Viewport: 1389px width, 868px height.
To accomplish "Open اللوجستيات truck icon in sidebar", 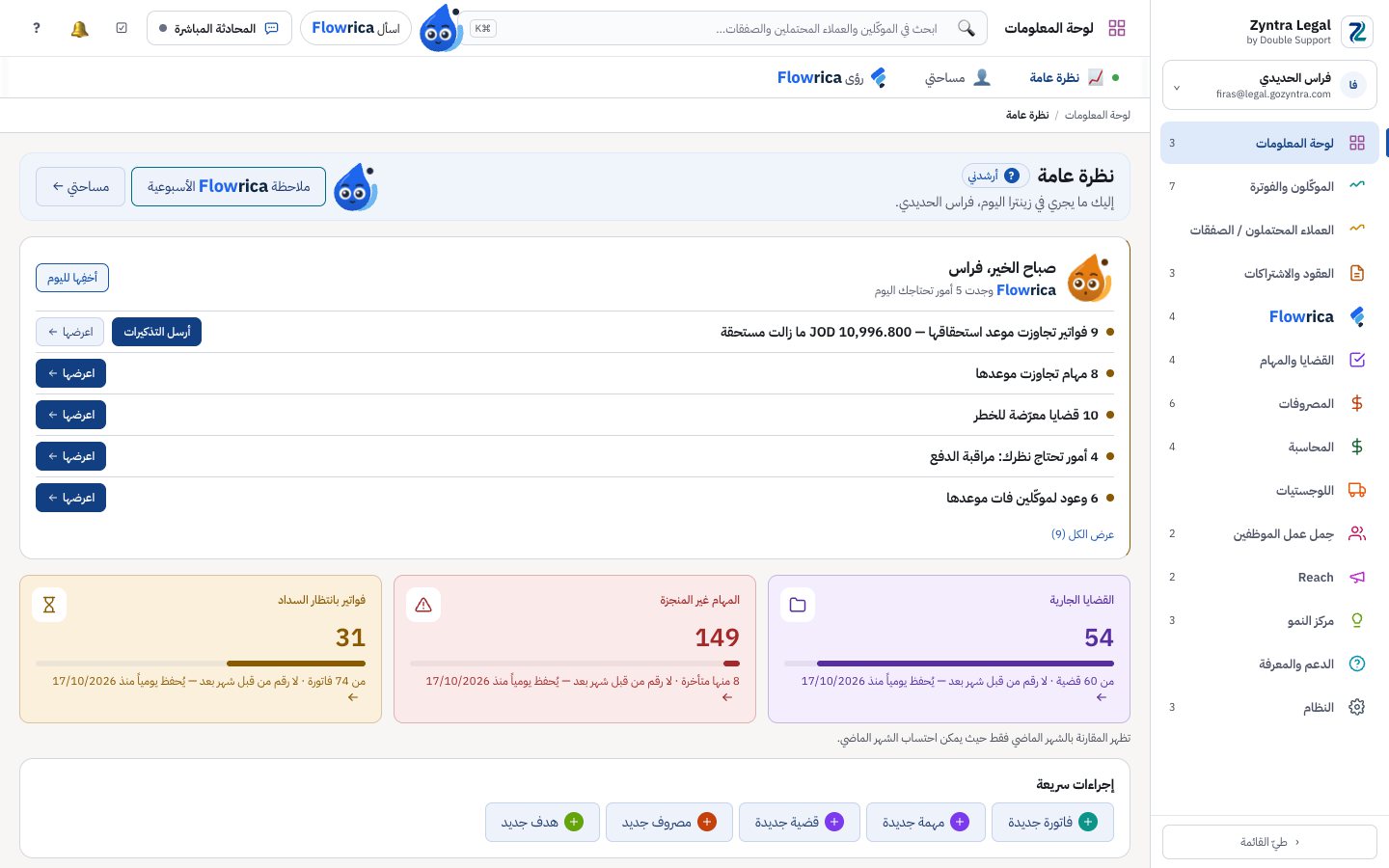I will (1357, 490).
